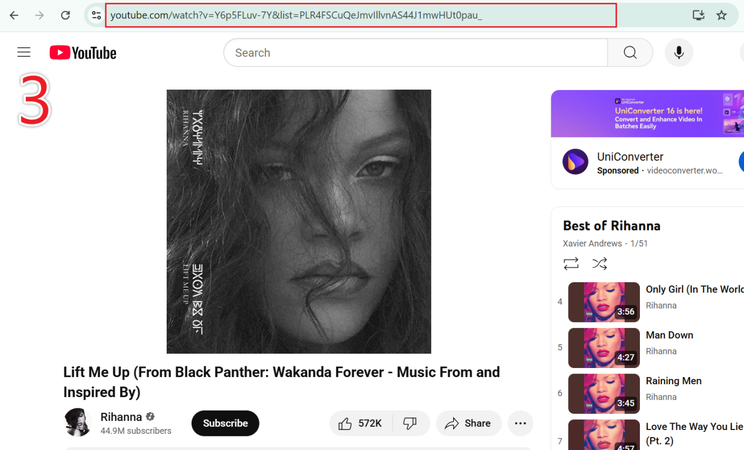Image resolution: width=744 pixels, height=450 pixels.
Task: Open the Rihanna channel name link
Action: pos(121,417)
